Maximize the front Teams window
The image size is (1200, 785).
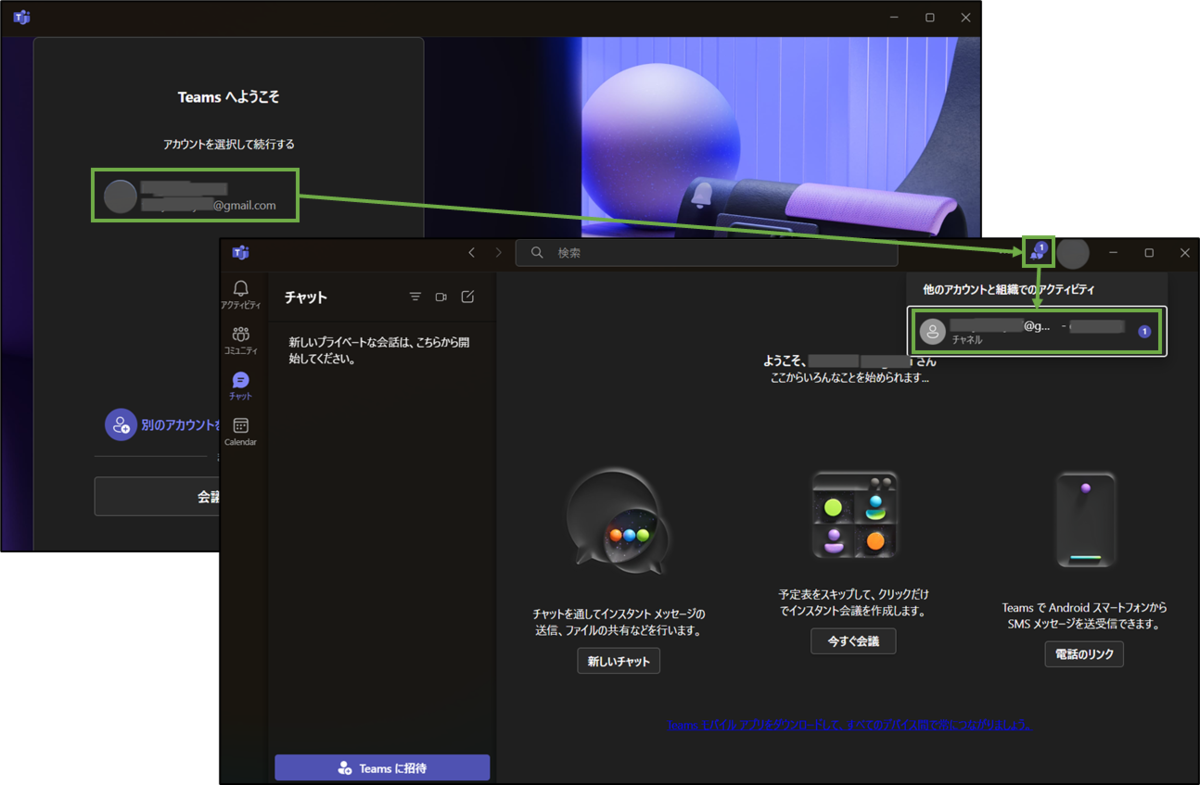(x=1149, y=253)
